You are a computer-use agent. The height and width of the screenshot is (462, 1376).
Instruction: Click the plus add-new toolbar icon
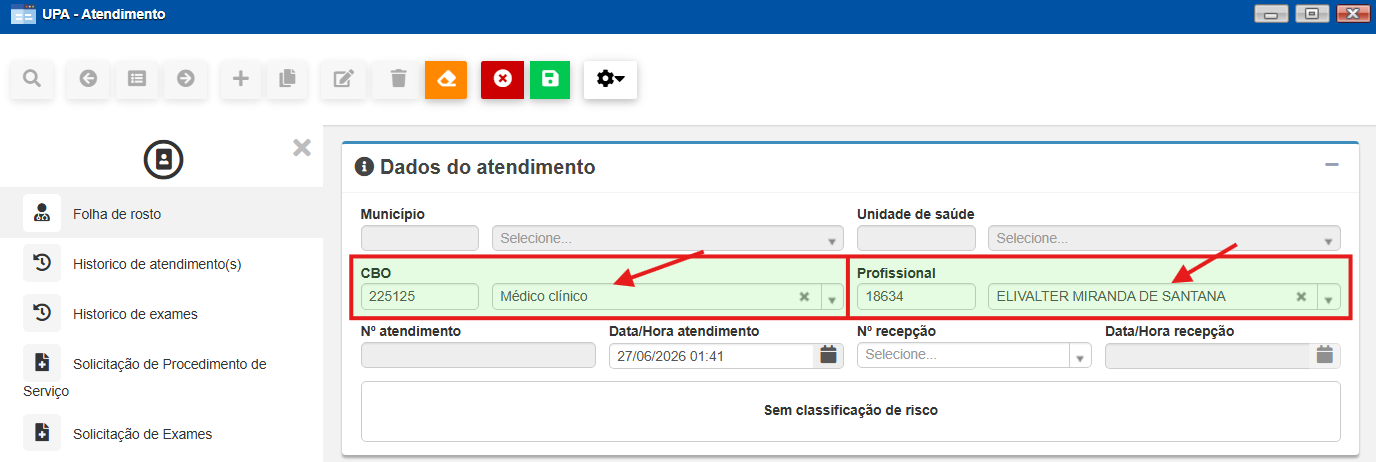click(x=240, y=79)
